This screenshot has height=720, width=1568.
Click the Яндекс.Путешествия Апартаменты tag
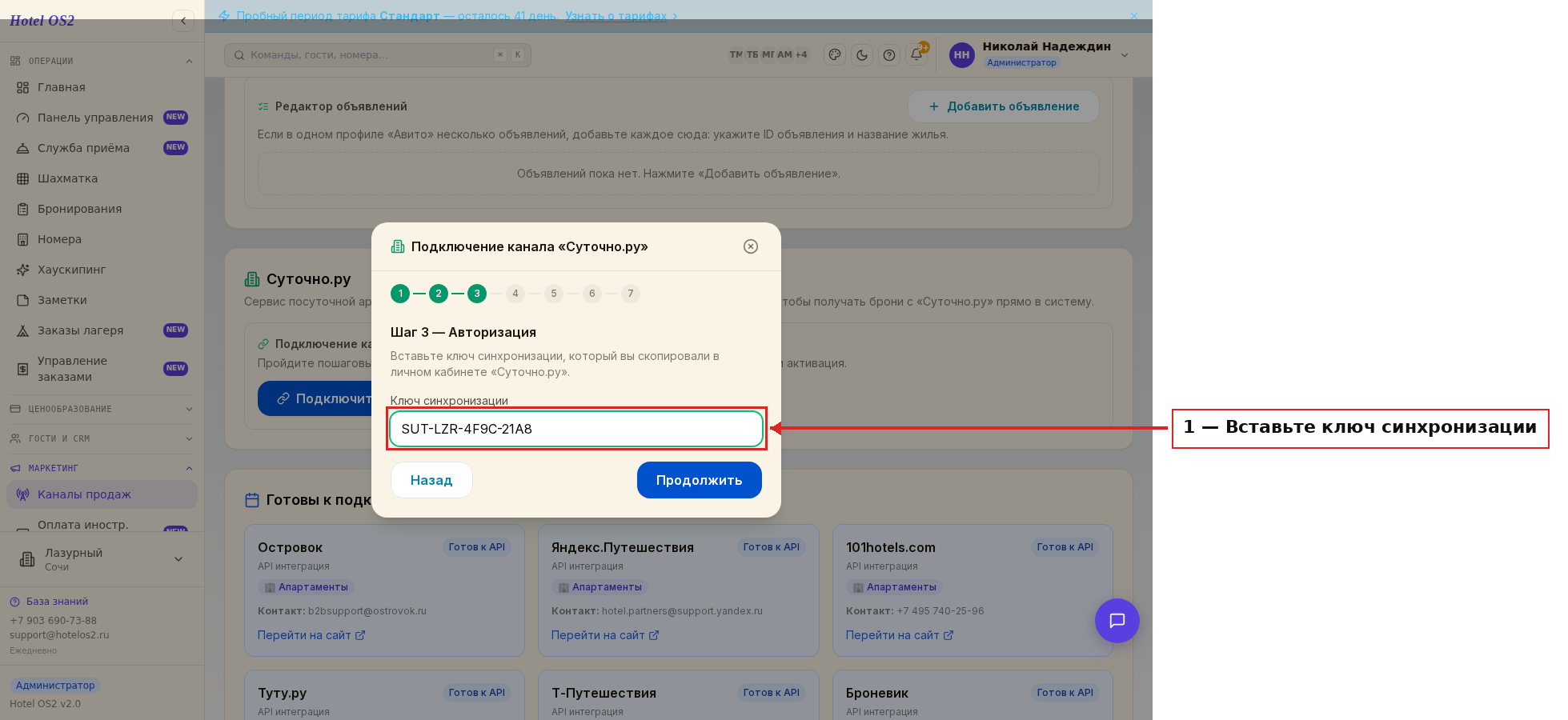(x=600, y=587)
